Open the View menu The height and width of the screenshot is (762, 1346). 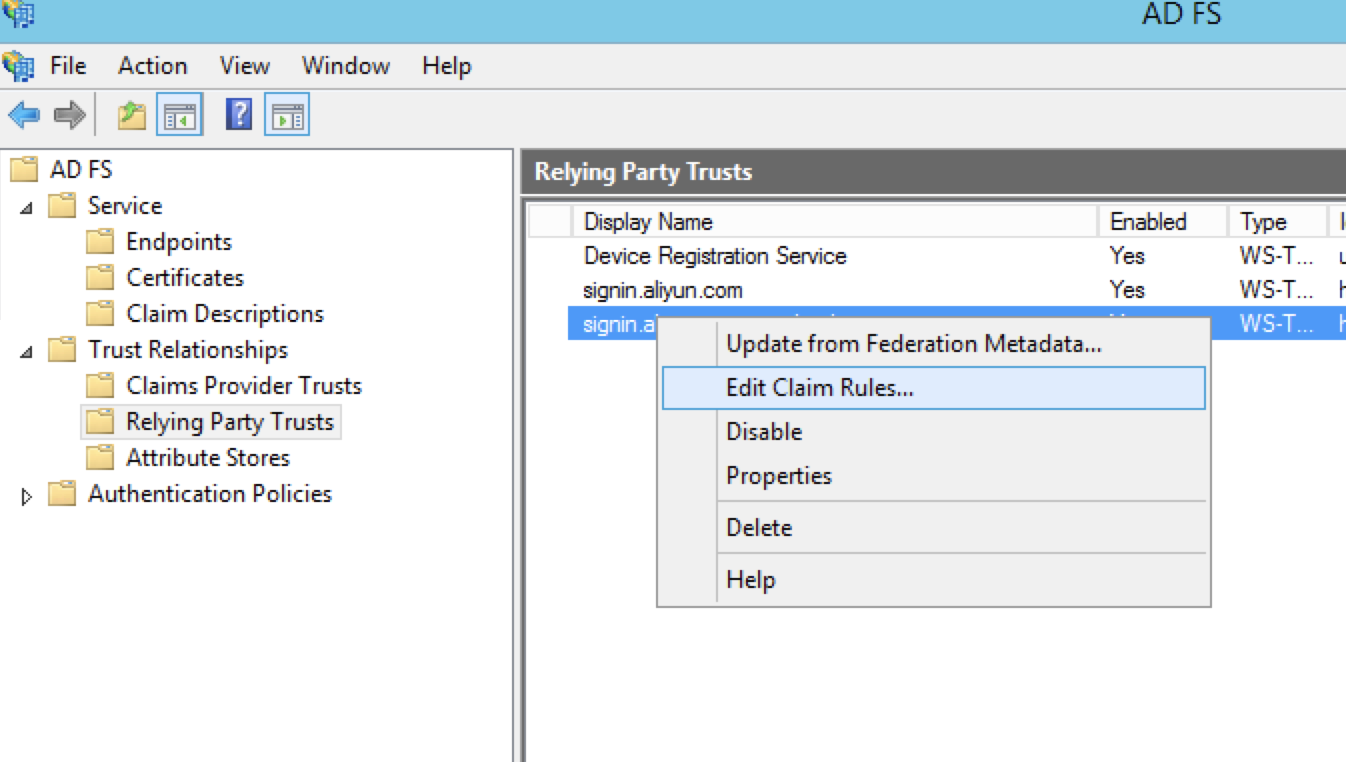[245, 66]
